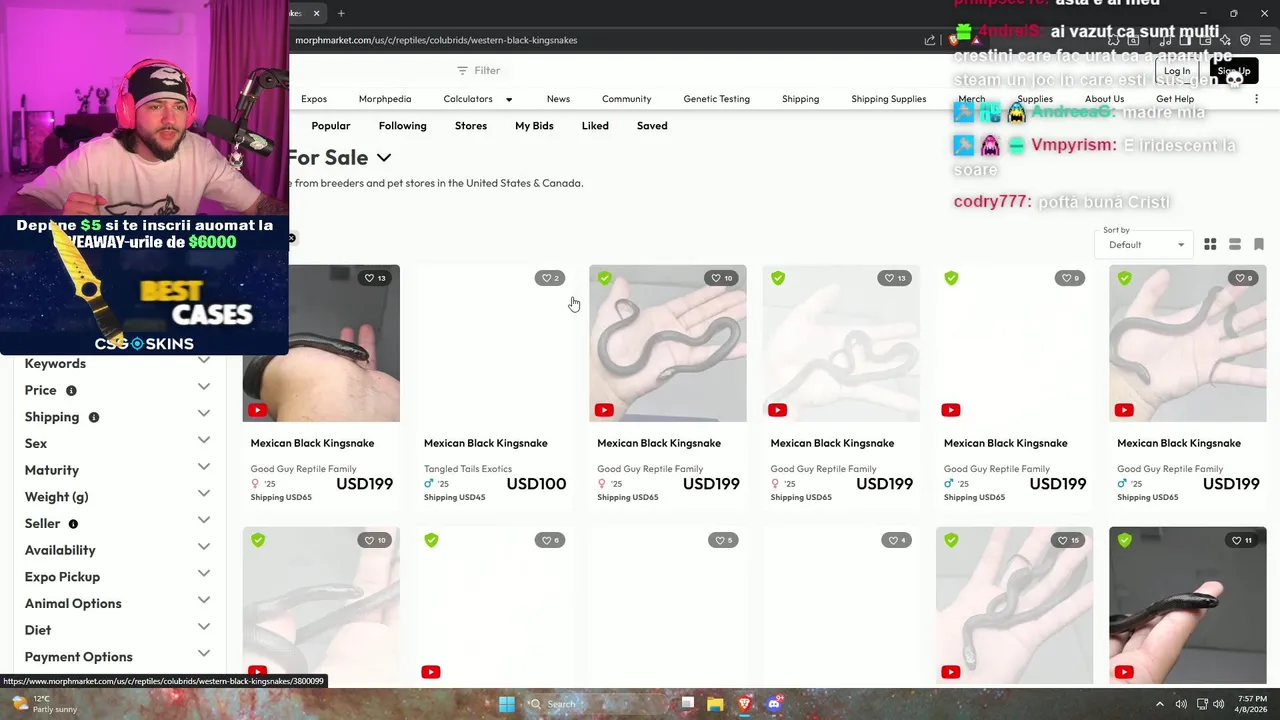Open the Morphpedia menu item
This screenshot has height=720, width=1280.
click(385, 99)
